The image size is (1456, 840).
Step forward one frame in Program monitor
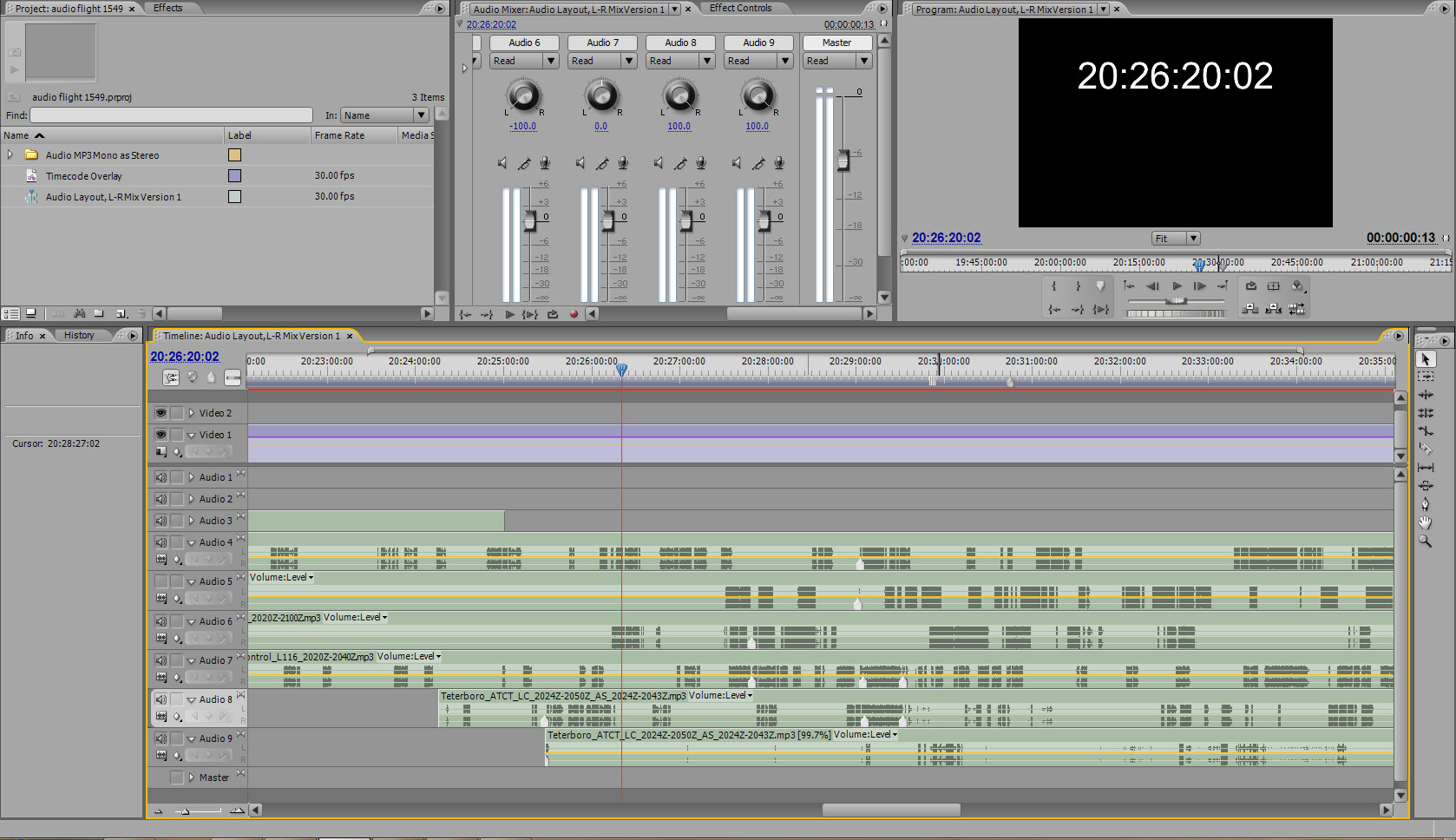click(x=1200, y=286)
